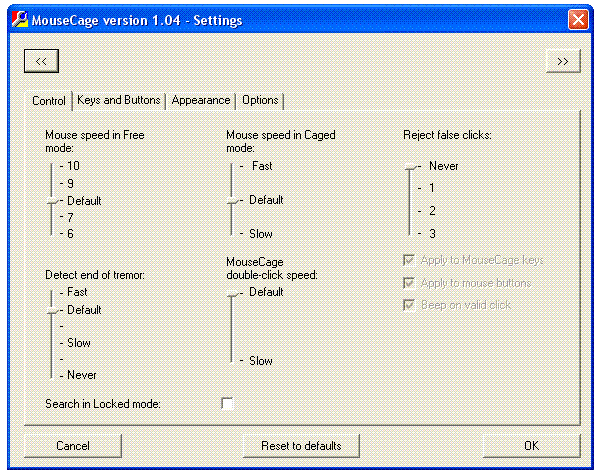Set Reject false clicks to 2
Viewport: 600px width, 476px height.
432,210
